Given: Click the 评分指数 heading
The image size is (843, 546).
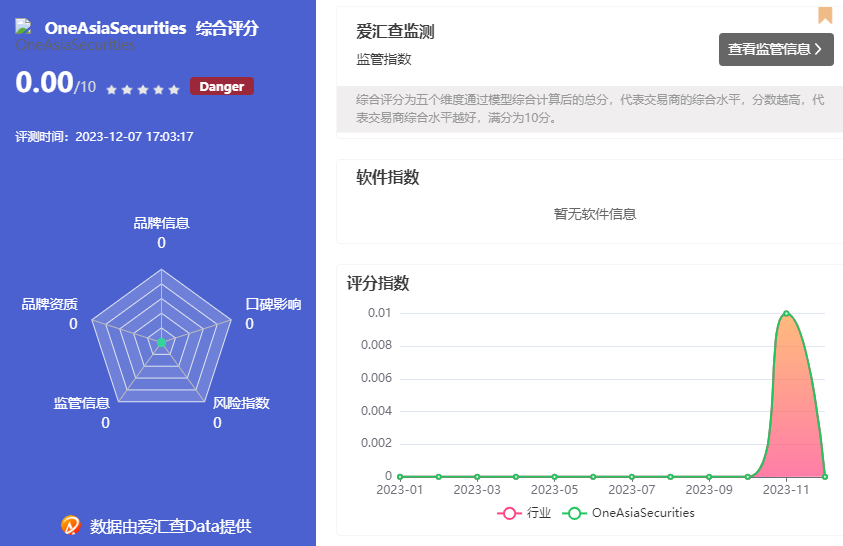Looking at the screenshot, I should click(378, 283).
